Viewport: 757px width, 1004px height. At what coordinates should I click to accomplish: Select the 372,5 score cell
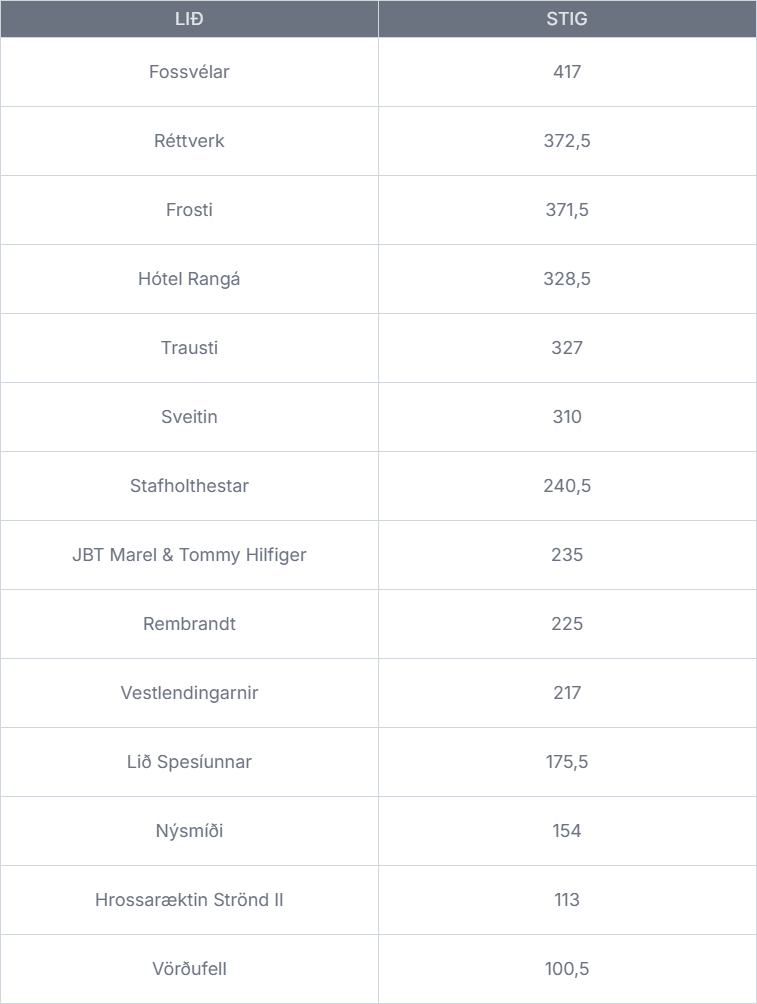point(567,141)
